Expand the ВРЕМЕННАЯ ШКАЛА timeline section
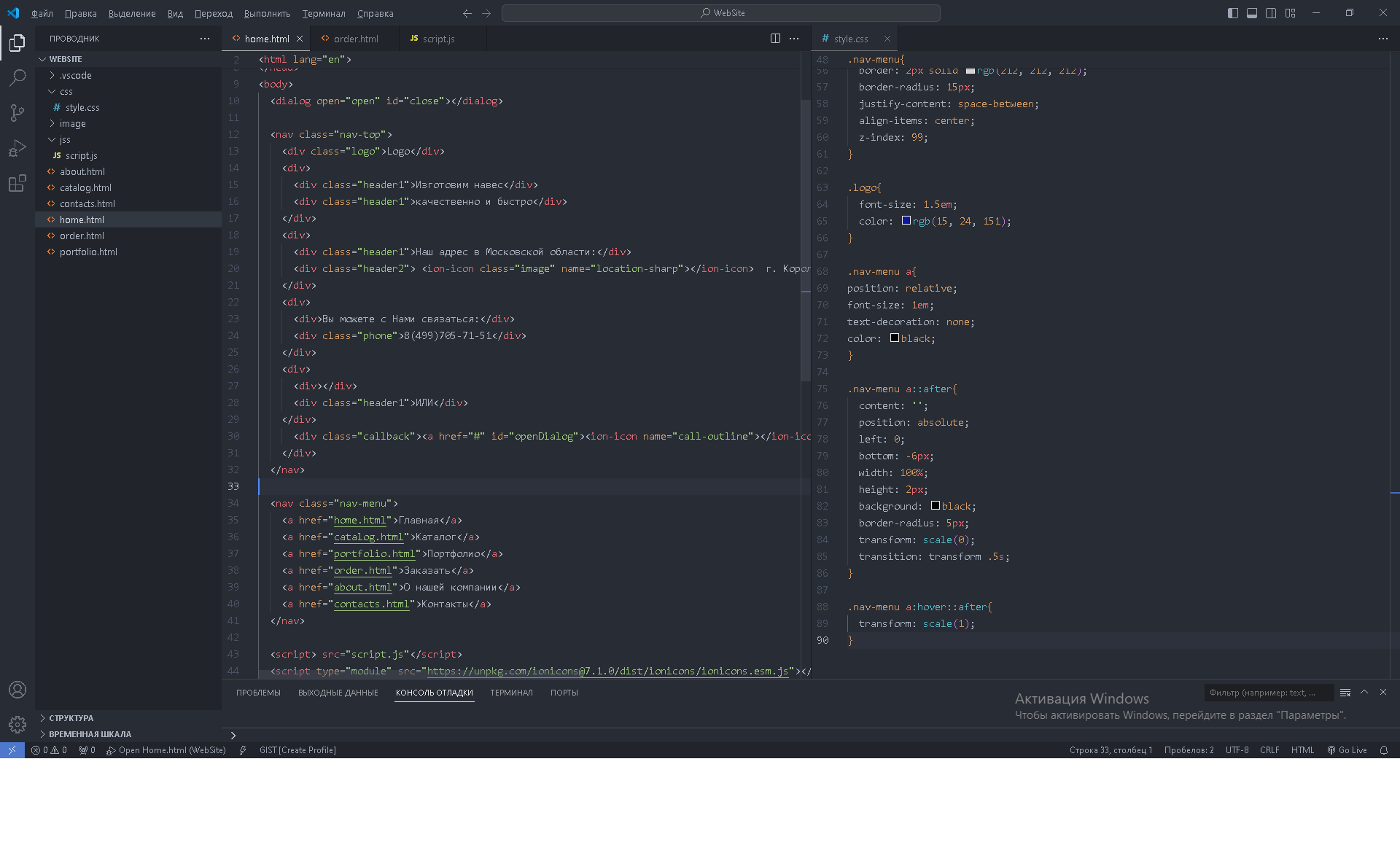The image size is (1400, 845). (128, 734)
